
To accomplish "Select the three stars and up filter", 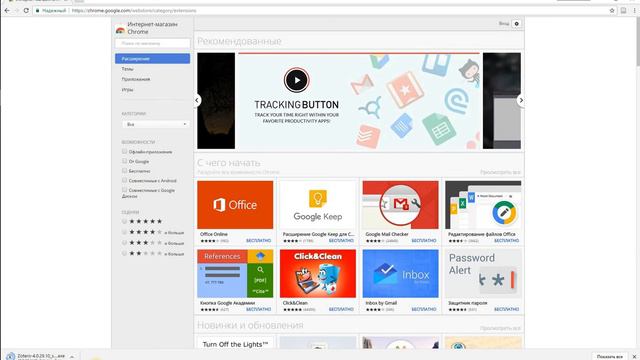I will pyautogui.click(x=124, y=242).
